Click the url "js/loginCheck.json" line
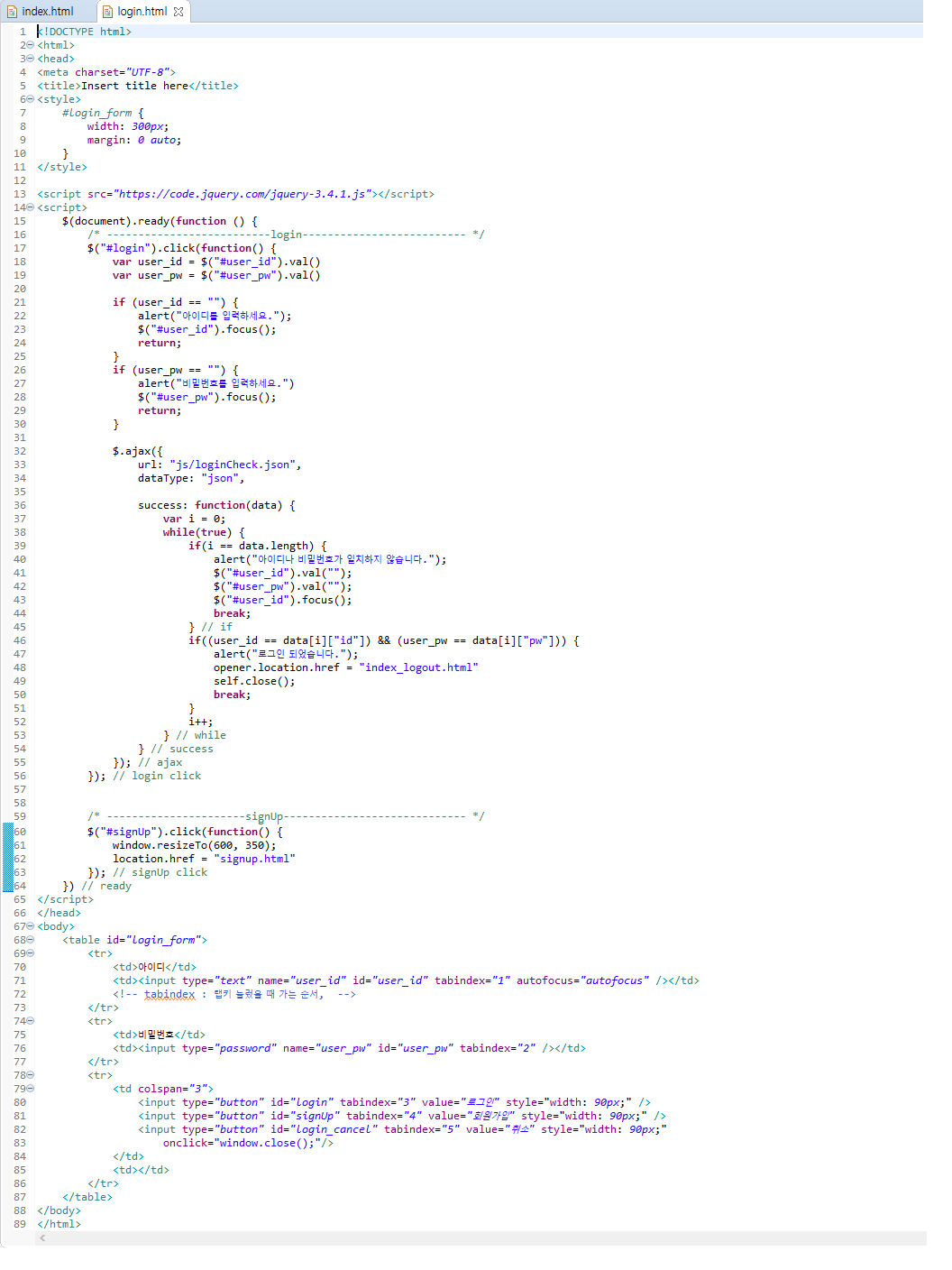Viewport: 952px width, 1270px height. point(220,465)
